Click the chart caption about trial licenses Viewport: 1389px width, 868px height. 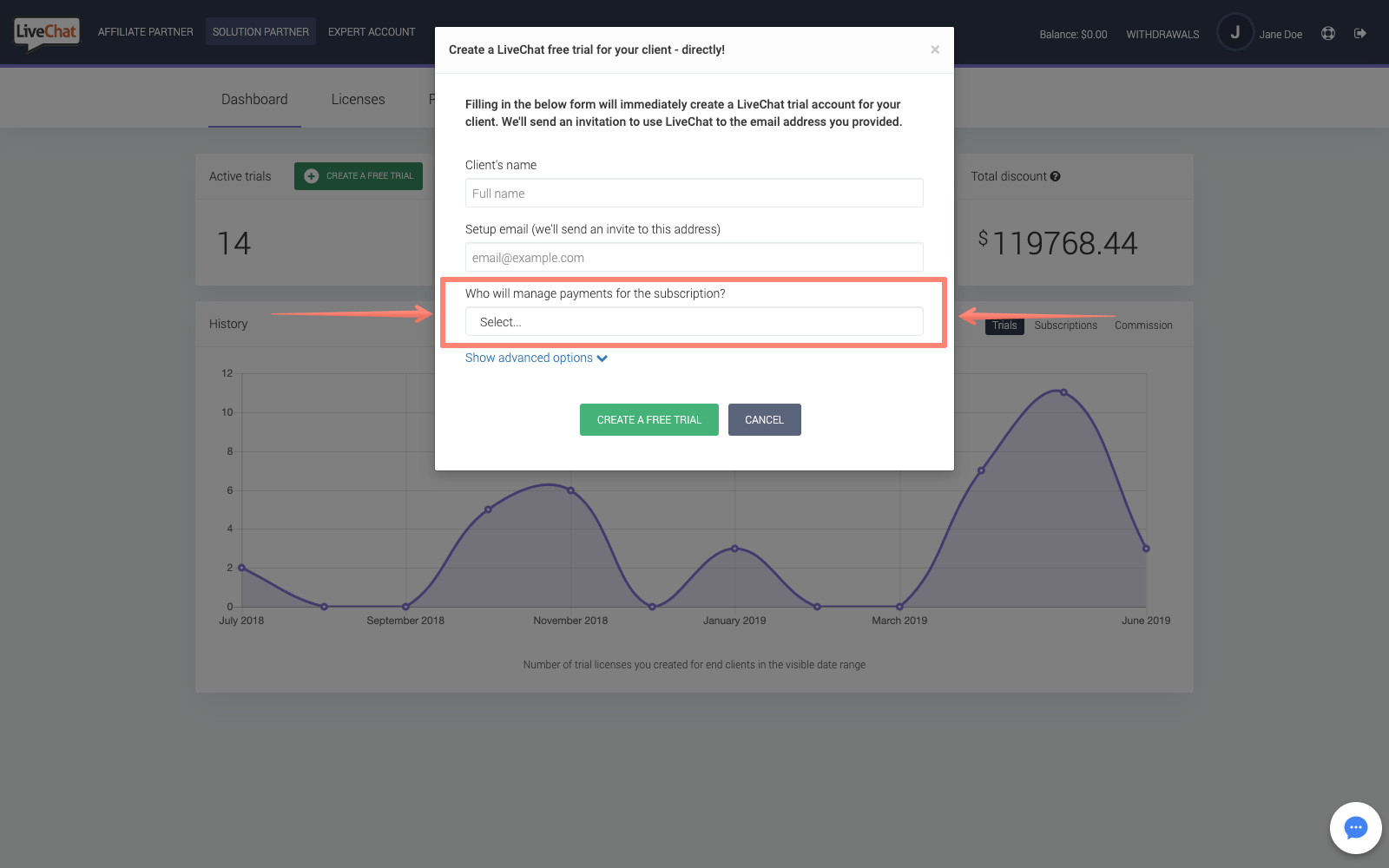pyautogui.click(x=694, y=665)
